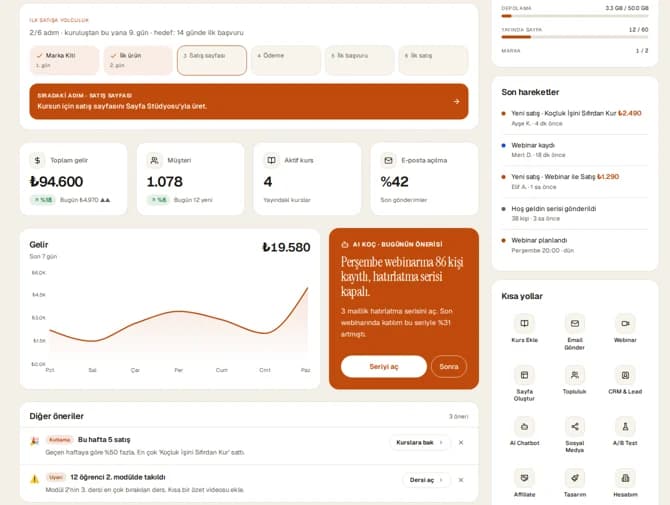The width and height of the screenshot is (670, 505).
Task: Click the Depolama progress bar
Action: 575,16
